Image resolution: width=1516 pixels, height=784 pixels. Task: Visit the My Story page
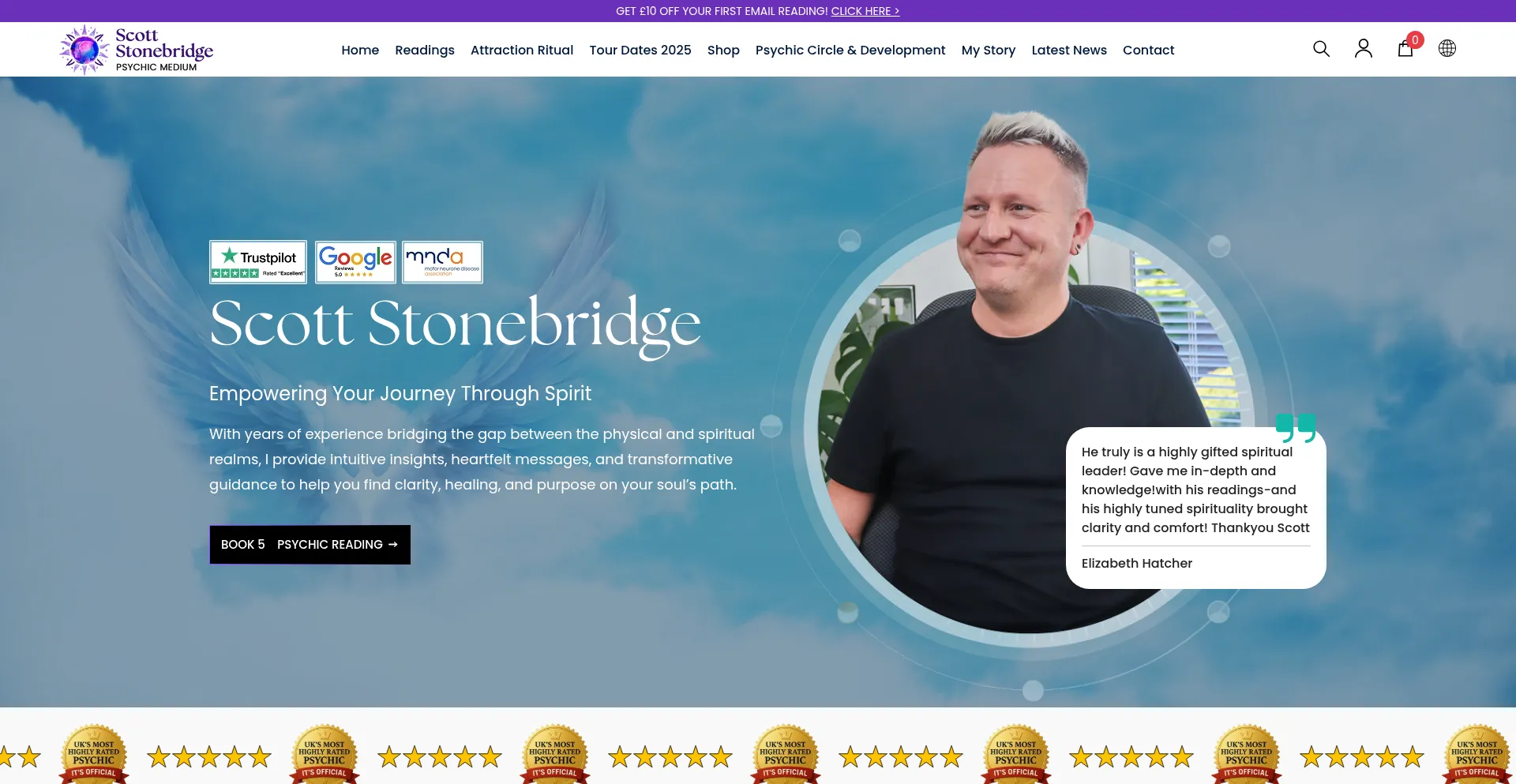tap(989, 50)
